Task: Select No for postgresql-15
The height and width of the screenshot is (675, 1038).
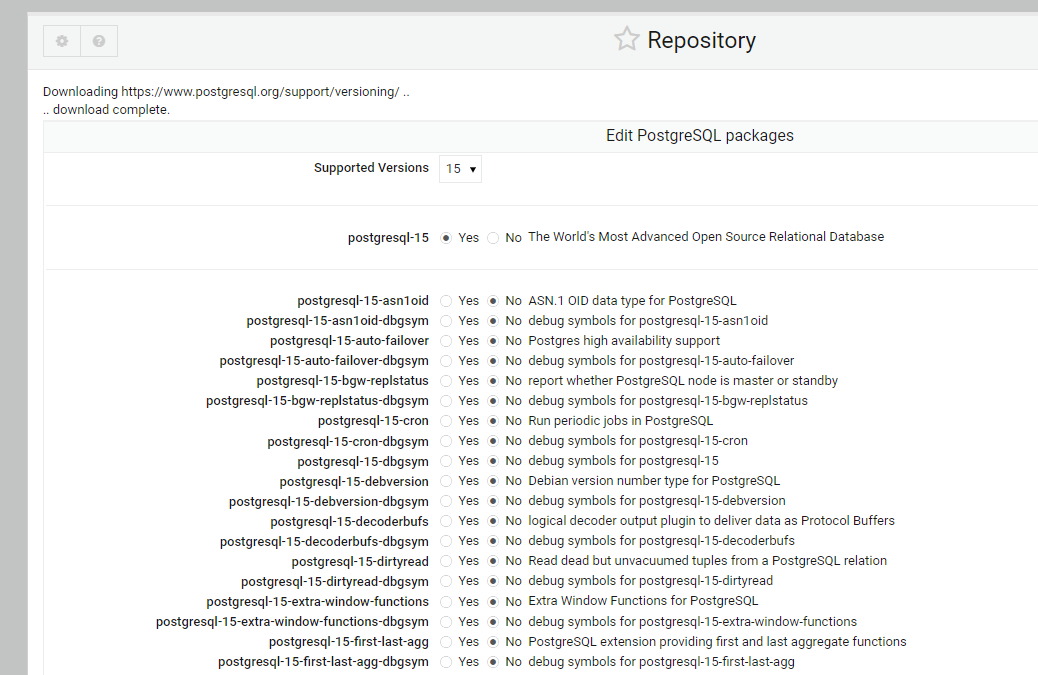Action: [x=493, y=237]
